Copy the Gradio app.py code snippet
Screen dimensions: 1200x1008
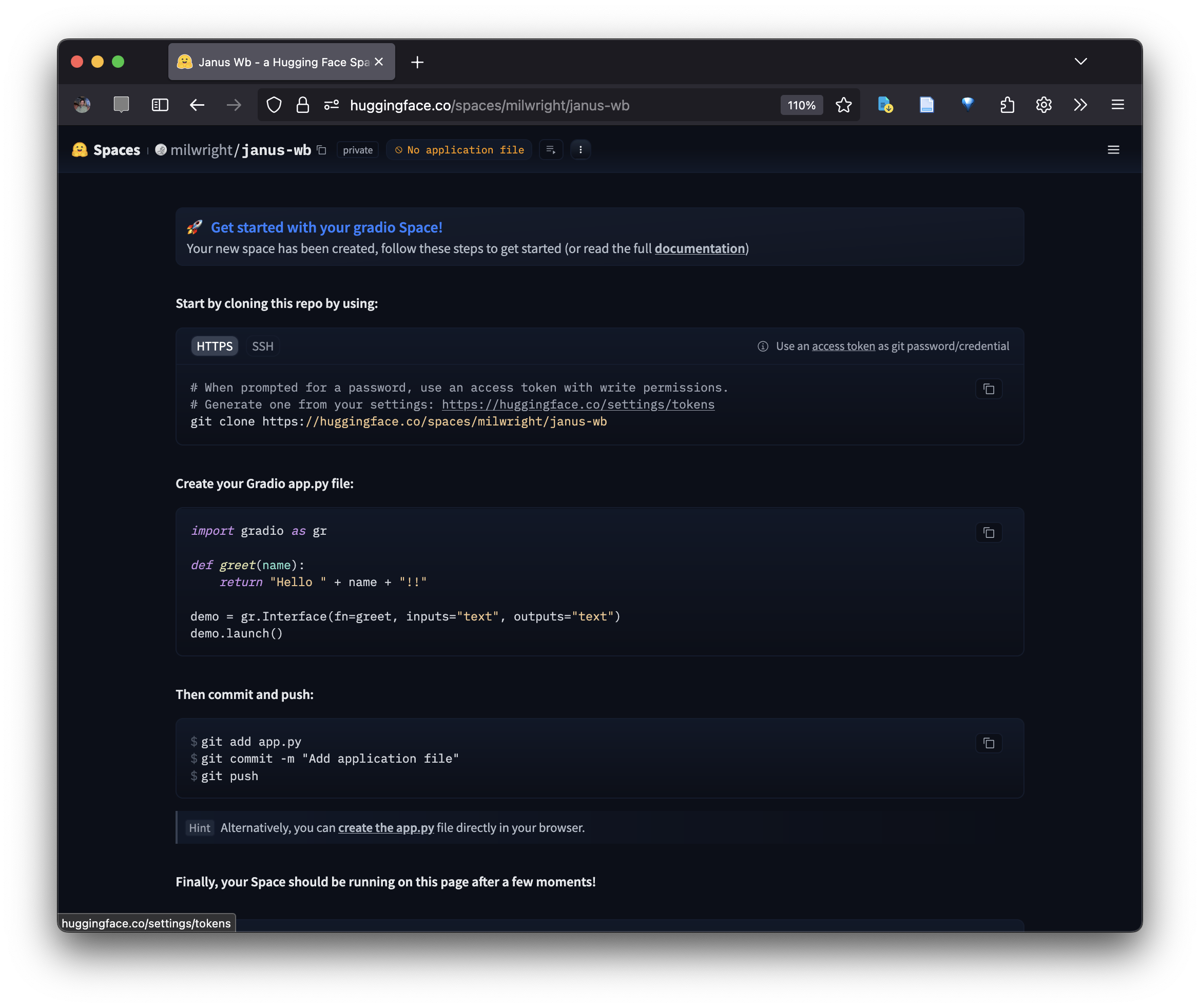click(988, 533)
